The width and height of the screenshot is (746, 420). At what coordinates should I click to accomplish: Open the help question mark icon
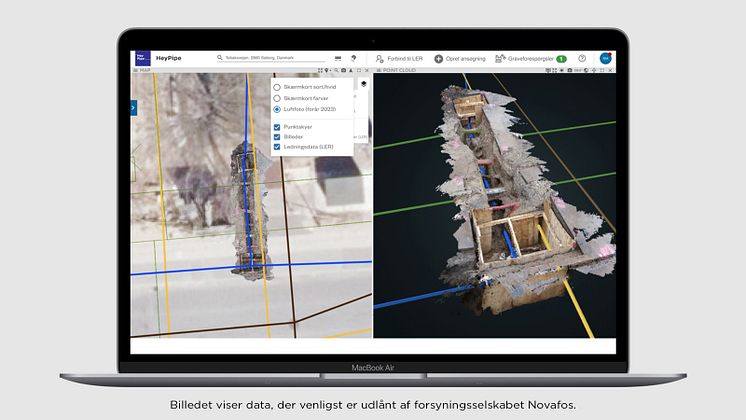tap(582, 59)
